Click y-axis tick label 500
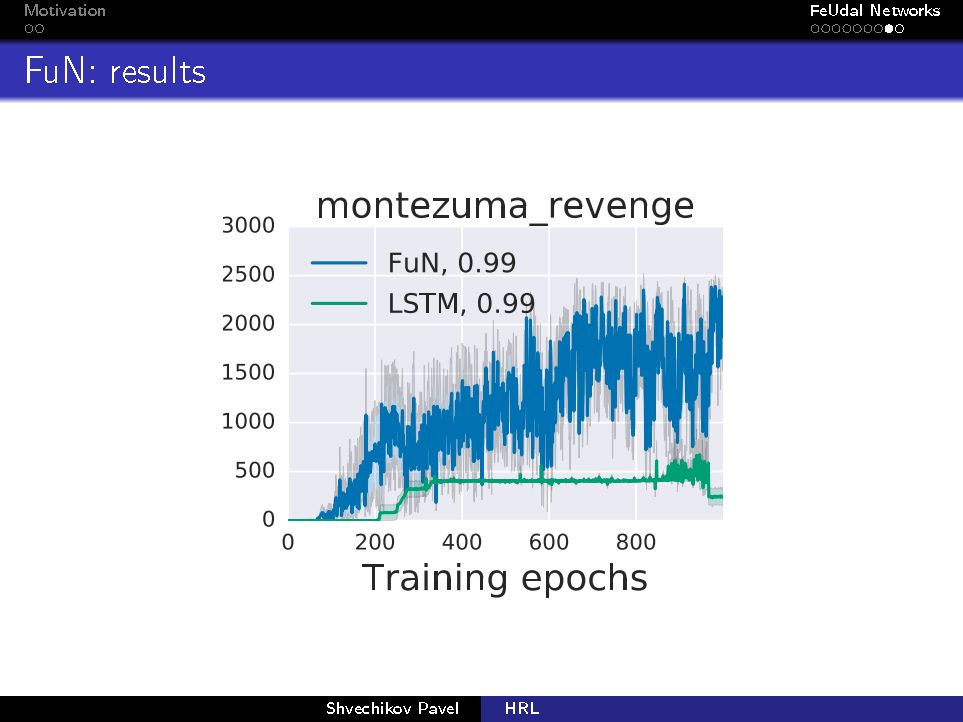Image resolution: width=963 pixels, height=722 pixels. (x=255, y=471)
